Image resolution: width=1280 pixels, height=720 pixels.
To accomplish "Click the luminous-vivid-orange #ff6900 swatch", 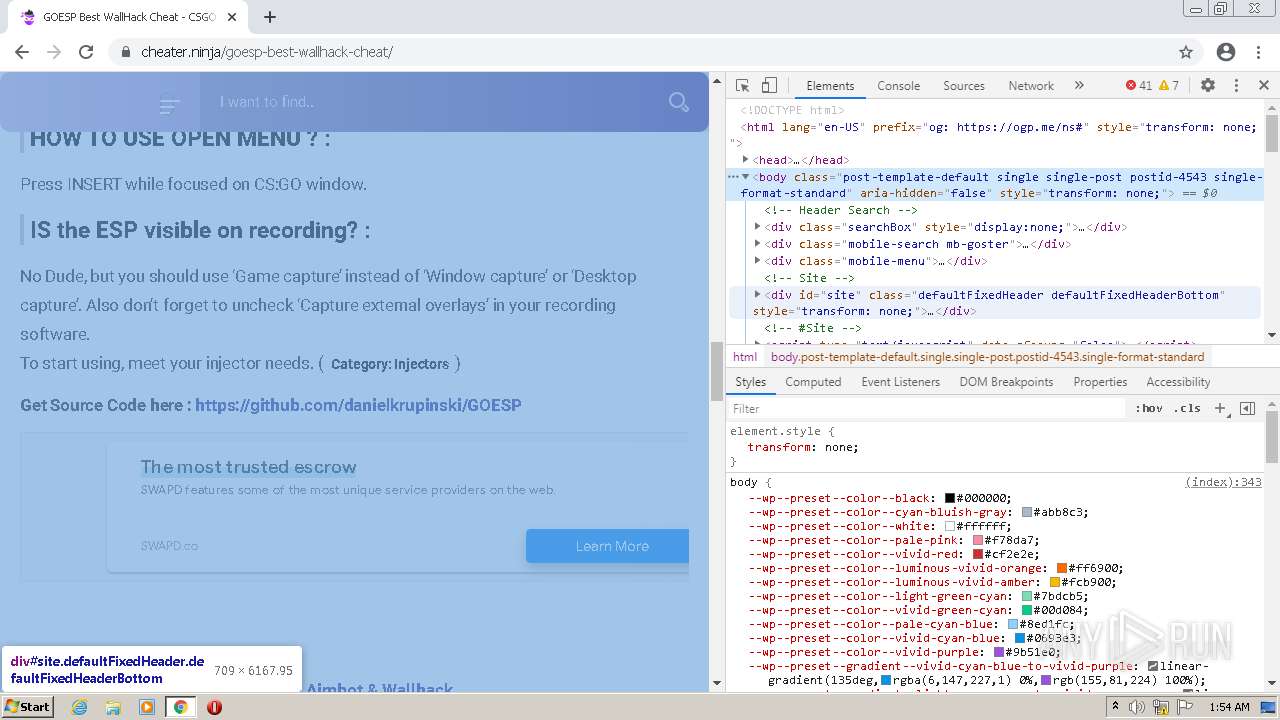I will pos(1062,568).
